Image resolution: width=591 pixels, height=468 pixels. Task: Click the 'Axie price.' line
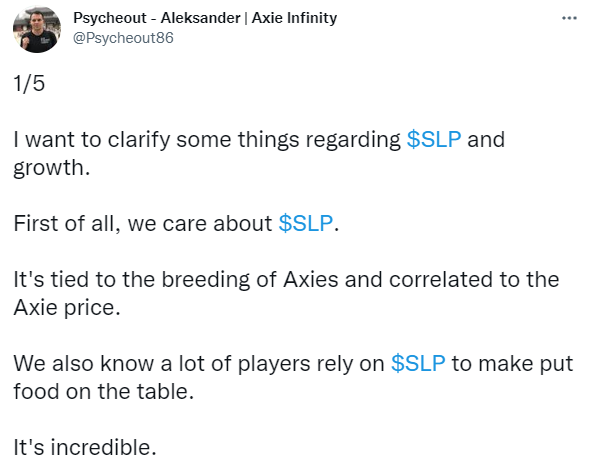tap(67, 308)
